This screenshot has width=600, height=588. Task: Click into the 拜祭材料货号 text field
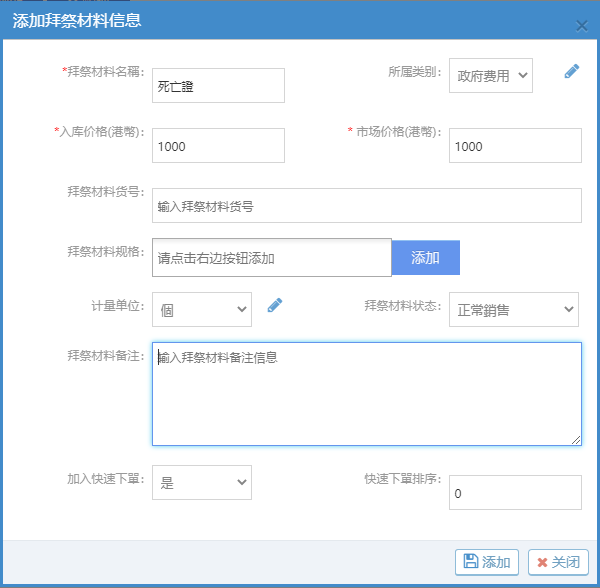pyautogui.click(x=367, y=206)
